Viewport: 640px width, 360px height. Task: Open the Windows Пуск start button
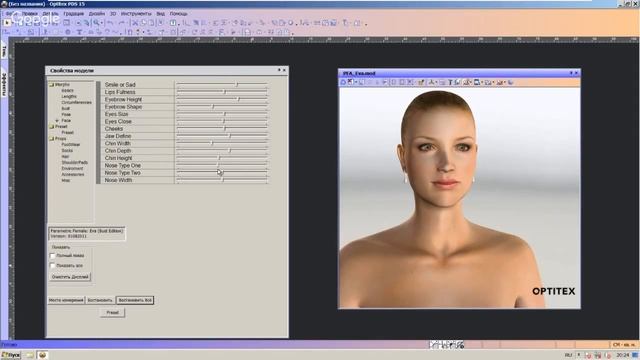pos(11,355)
